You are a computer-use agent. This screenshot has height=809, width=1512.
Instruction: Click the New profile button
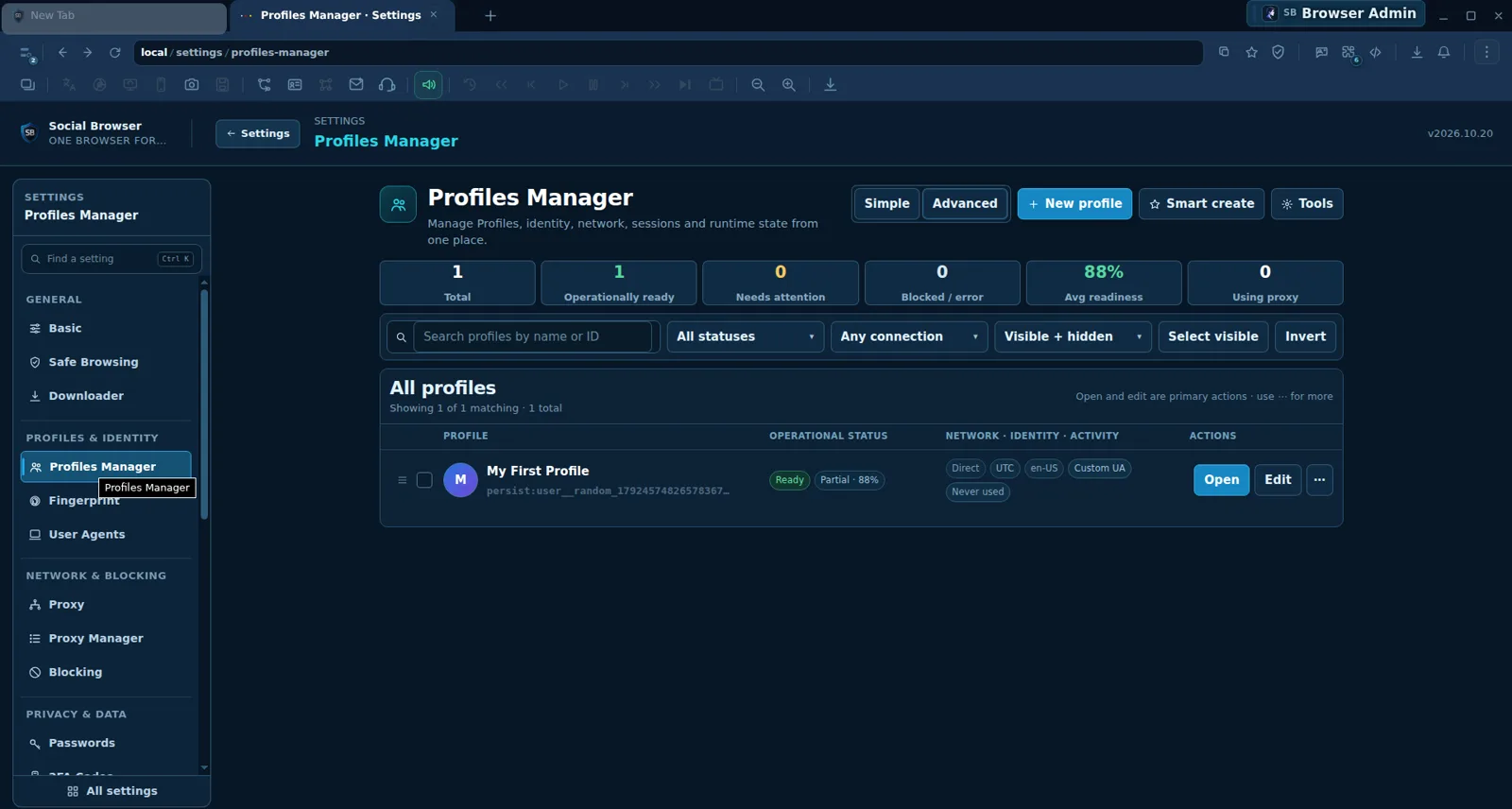1074,203
